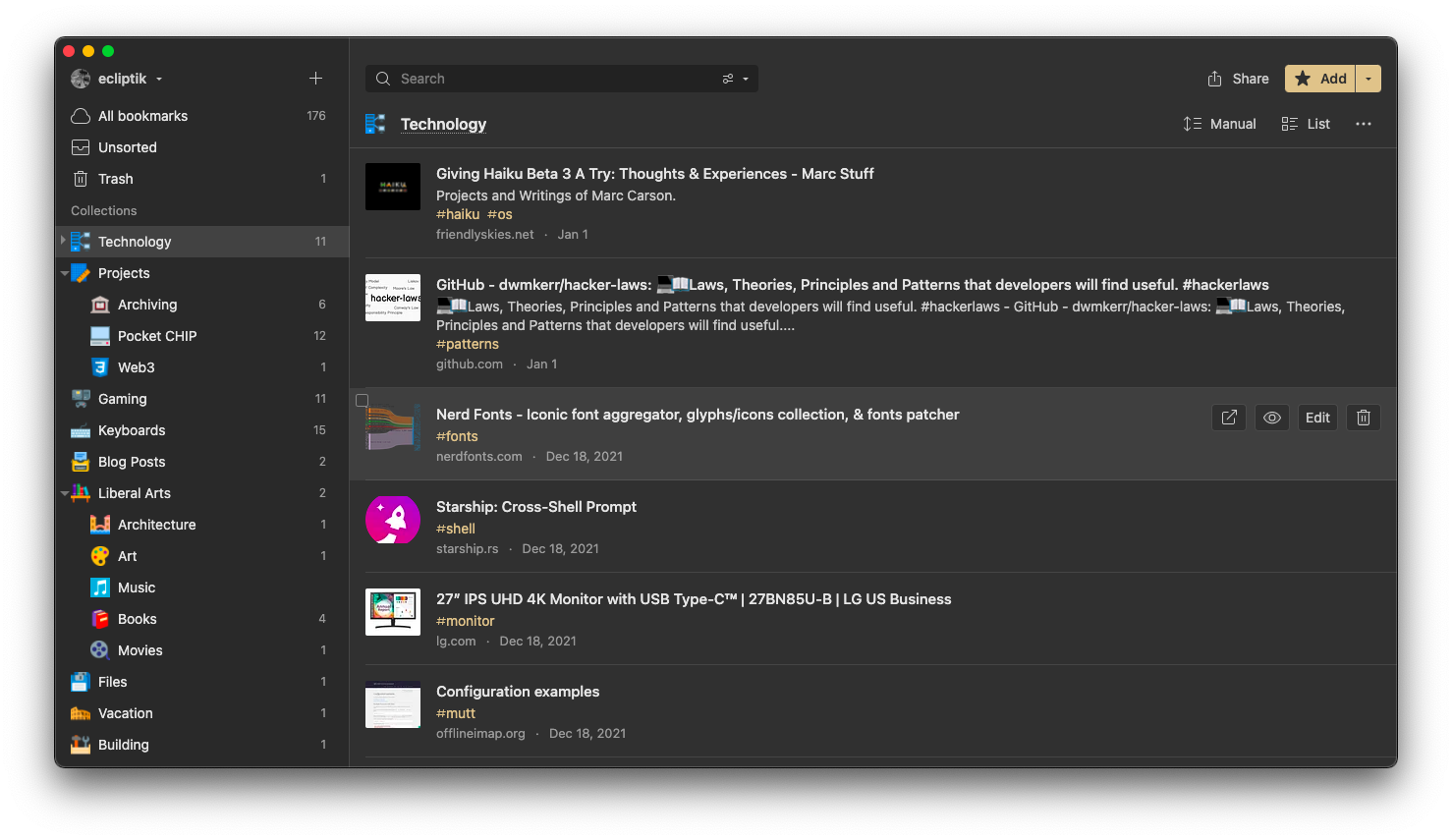The width and height of the screenshot is (1452, 840).
Task: Open the Manual sorting menu
Action: [1220, 123]
